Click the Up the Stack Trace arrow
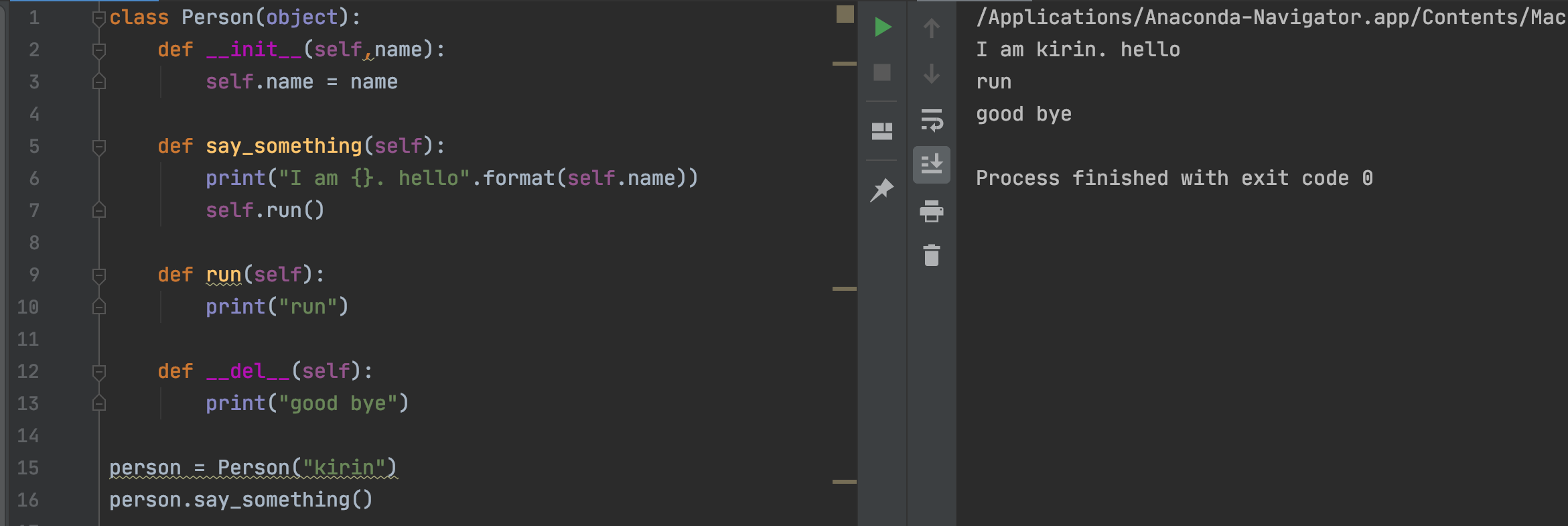 [x=931, y=28]
